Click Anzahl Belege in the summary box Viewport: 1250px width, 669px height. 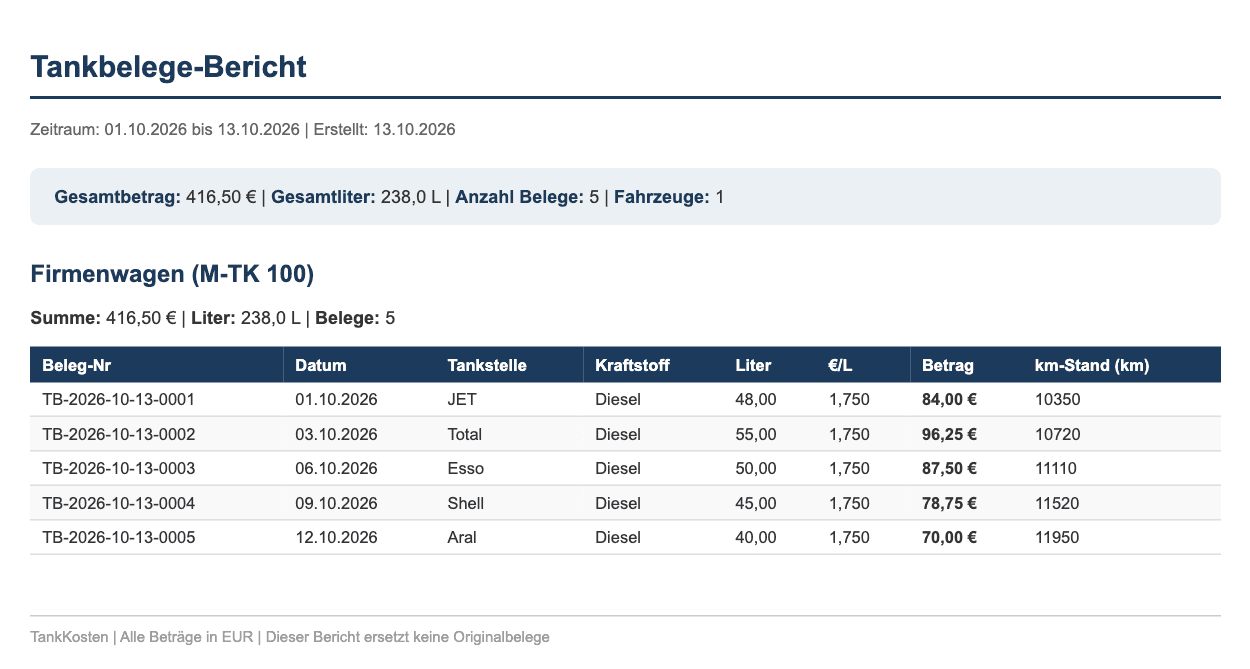point(527,197)
